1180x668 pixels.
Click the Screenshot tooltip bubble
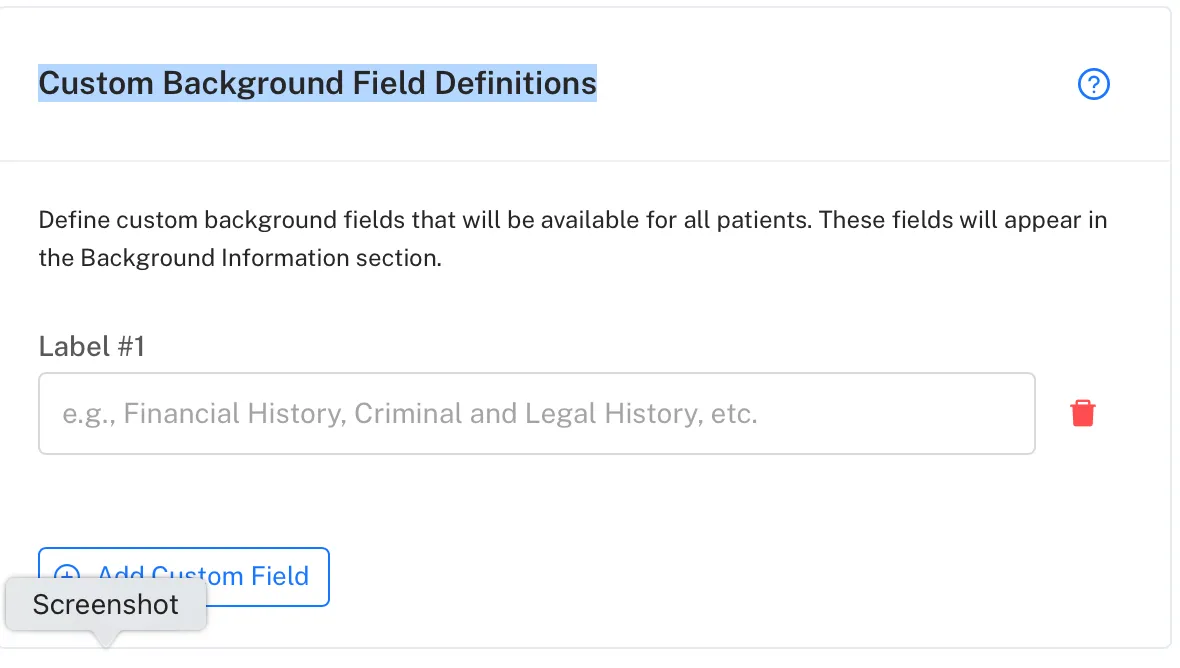pos(106,604)
